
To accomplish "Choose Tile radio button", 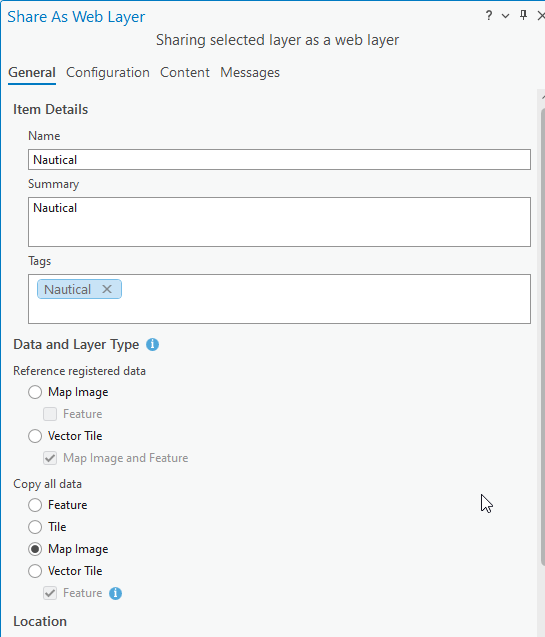I will pyautogui.click(x=35, y=527).
